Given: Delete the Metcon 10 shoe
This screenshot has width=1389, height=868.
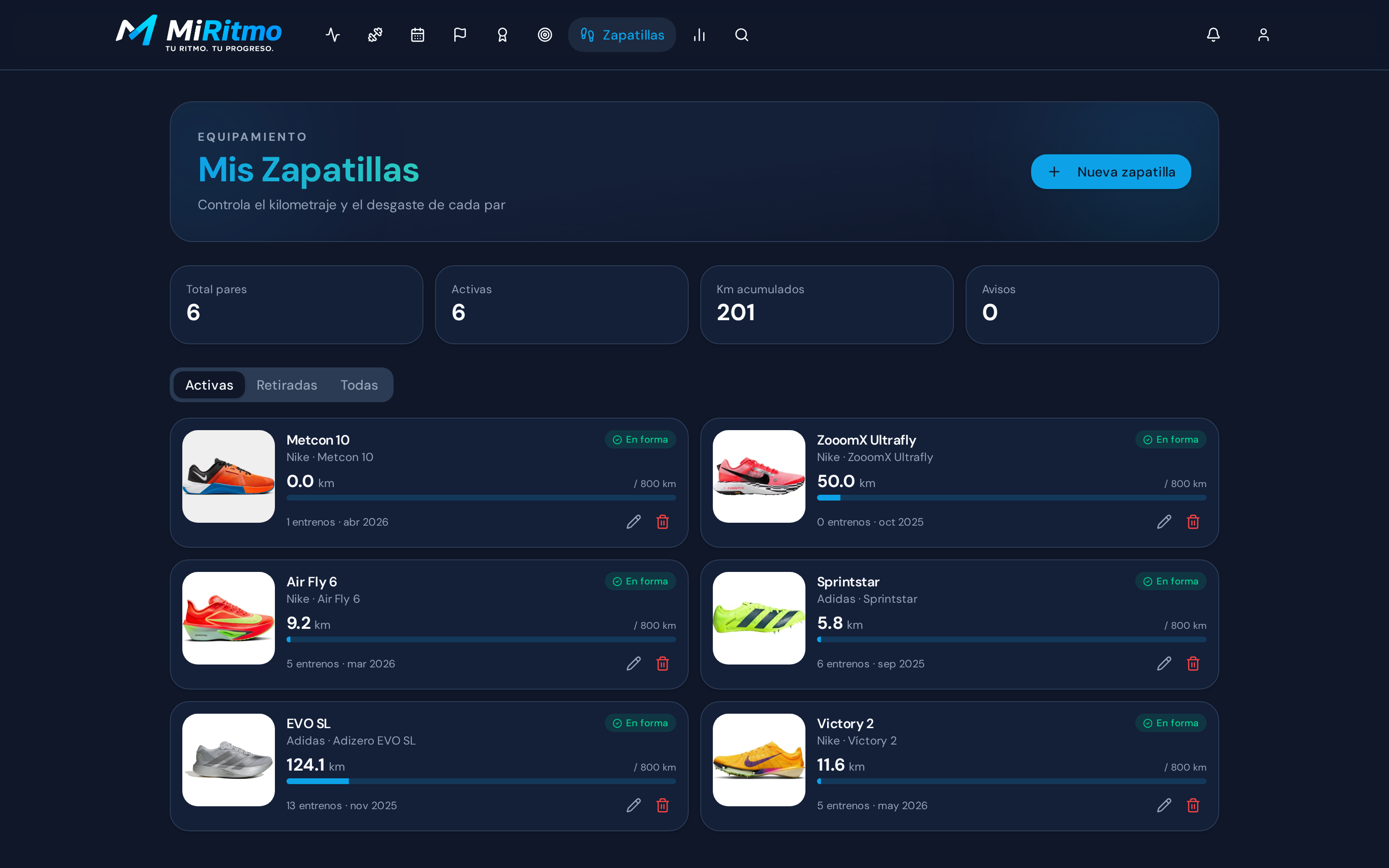Looking at the screenshot, I should (x=663, y=522).
